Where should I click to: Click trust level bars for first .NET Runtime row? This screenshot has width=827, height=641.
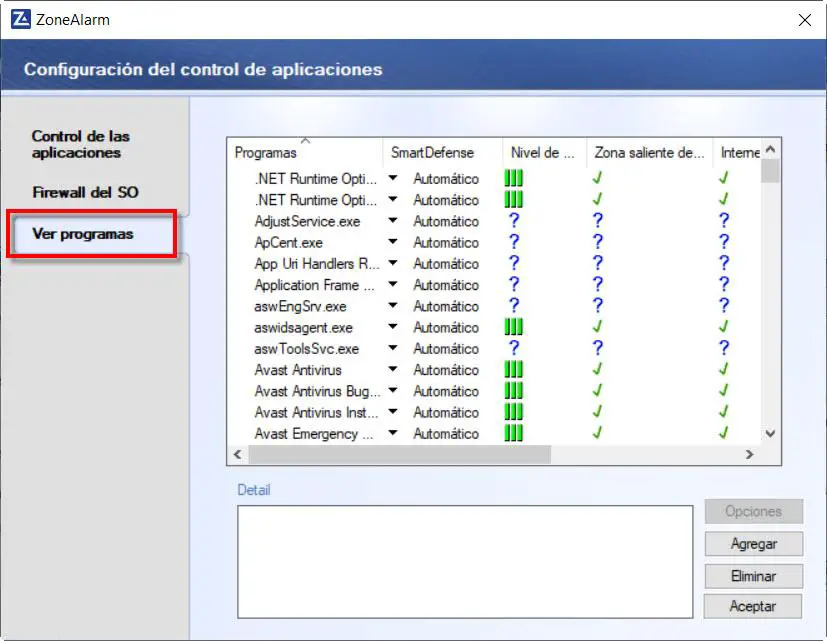click(x=513, y=178)
